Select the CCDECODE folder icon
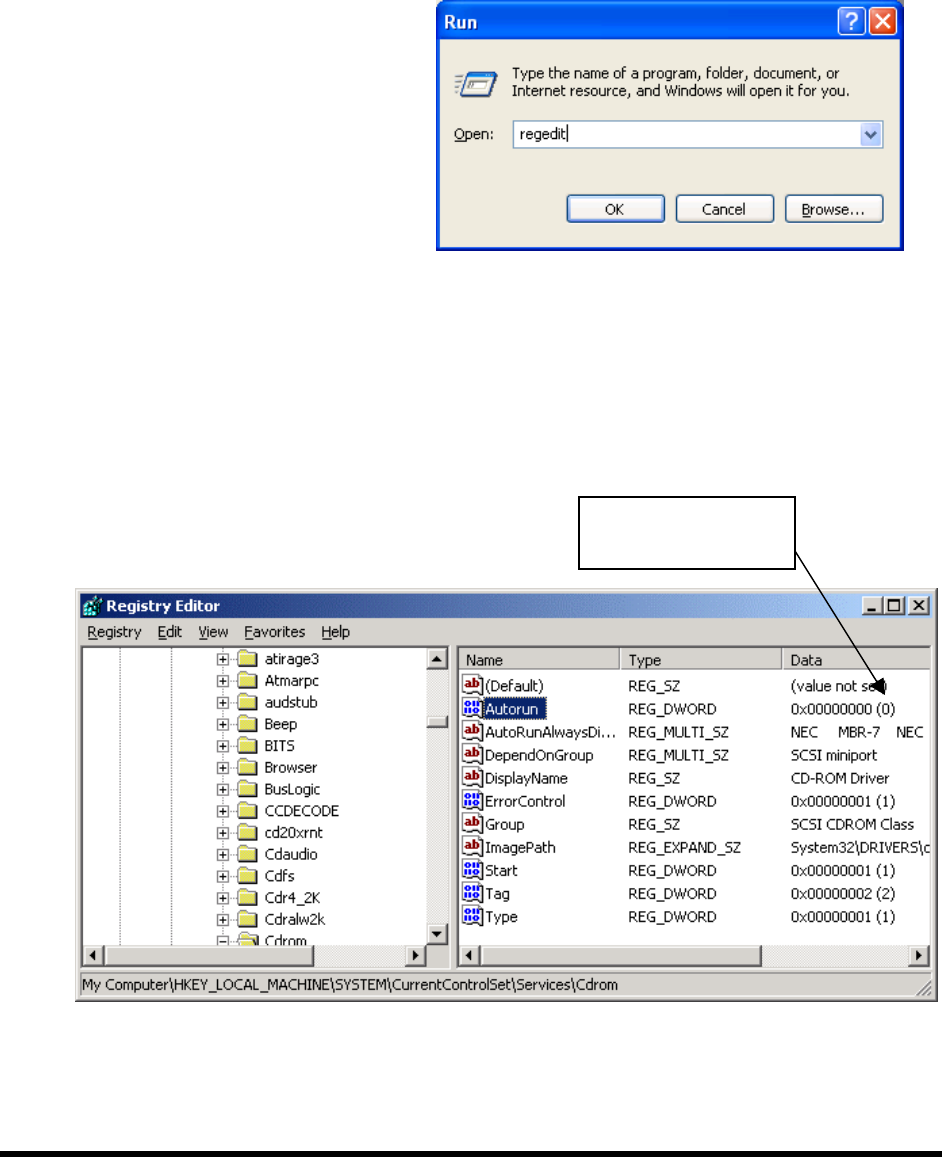The height and width of the screenshot is (1157, 942). (x=248, y=810)
